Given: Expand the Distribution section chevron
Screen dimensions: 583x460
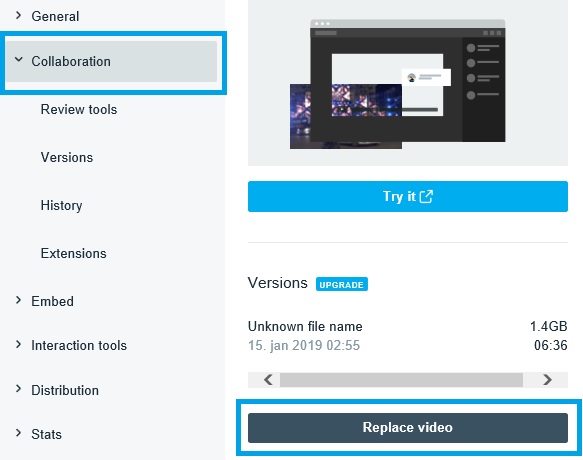Looking at the screenshot, I should click(18, 389).
